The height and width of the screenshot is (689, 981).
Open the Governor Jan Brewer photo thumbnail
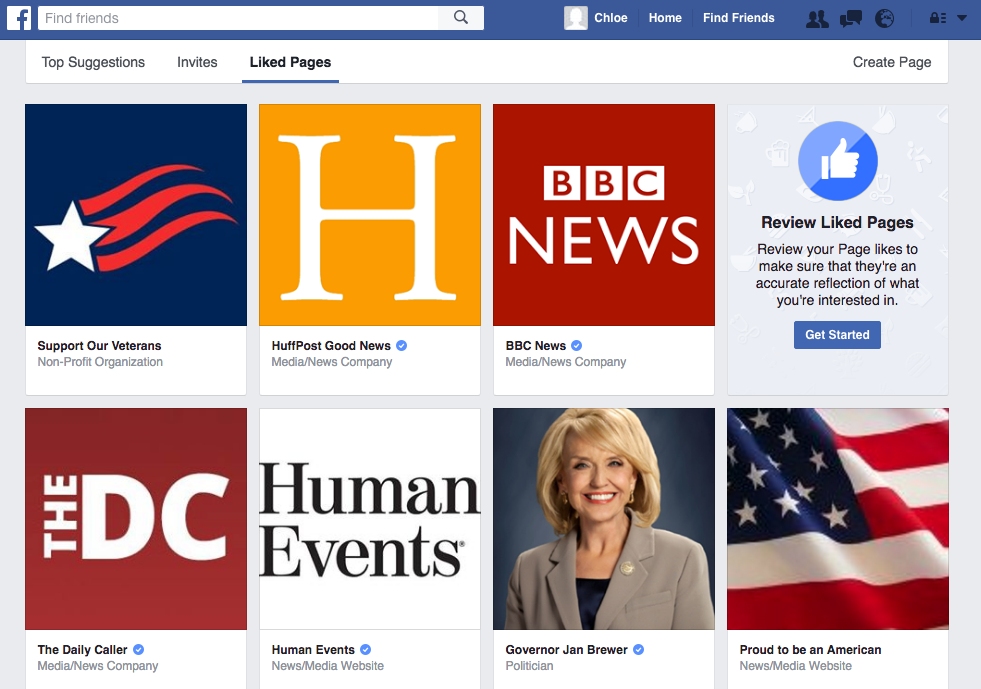604,519
